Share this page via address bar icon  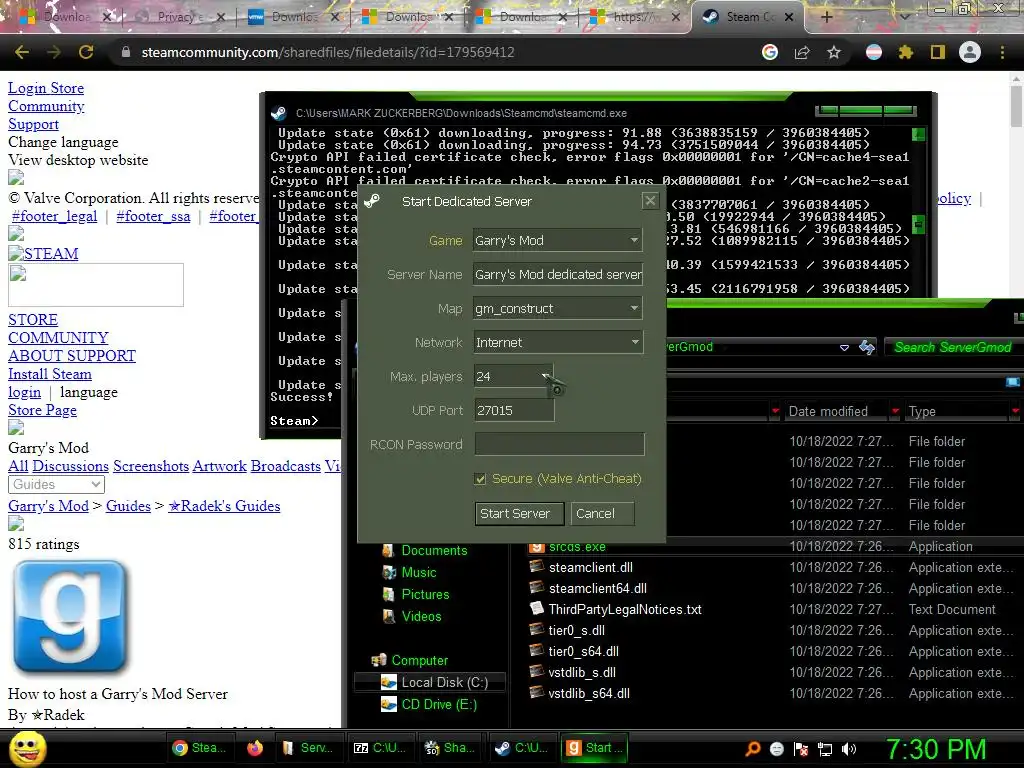(802, 52)
